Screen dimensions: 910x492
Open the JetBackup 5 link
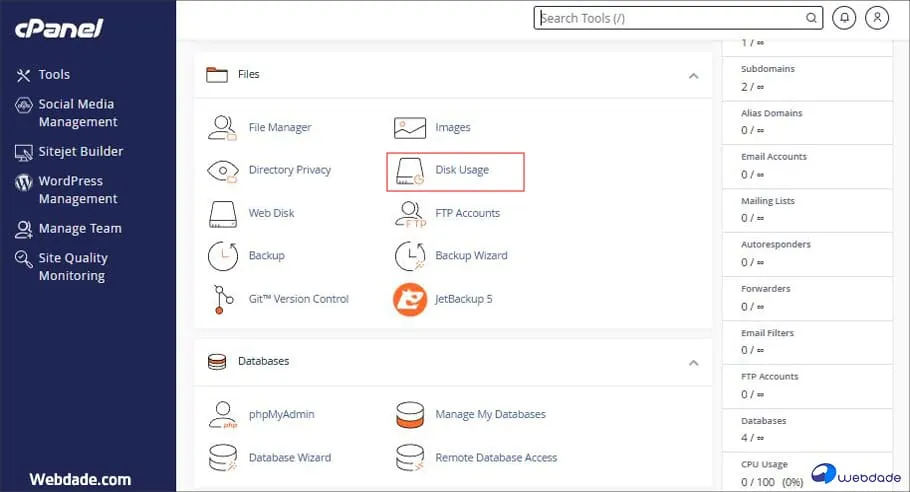(464, 299)
